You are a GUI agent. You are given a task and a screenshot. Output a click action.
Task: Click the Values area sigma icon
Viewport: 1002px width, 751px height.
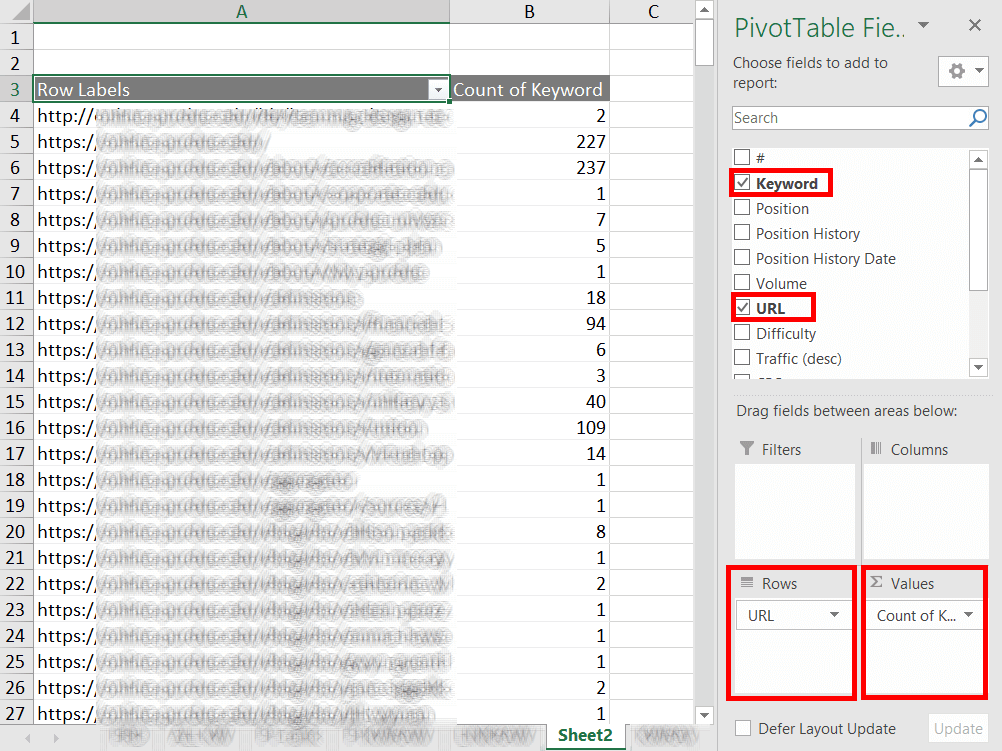876,583
